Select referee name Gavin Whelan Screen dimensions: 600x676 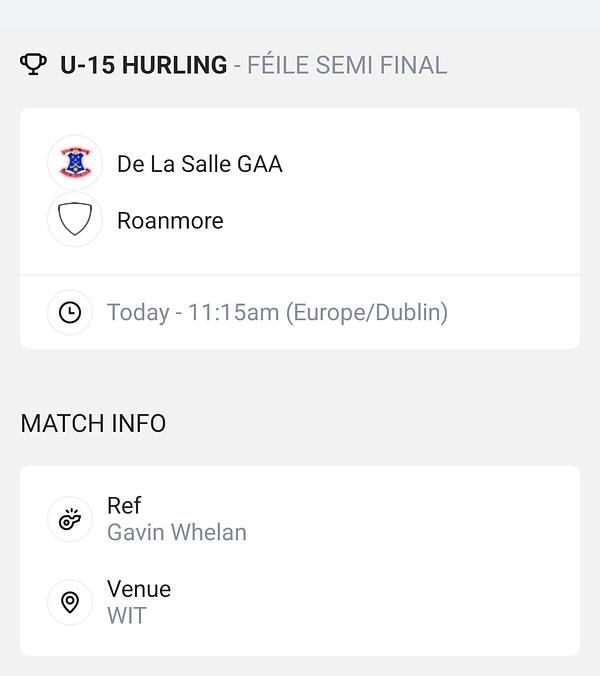tap(177, 532)
